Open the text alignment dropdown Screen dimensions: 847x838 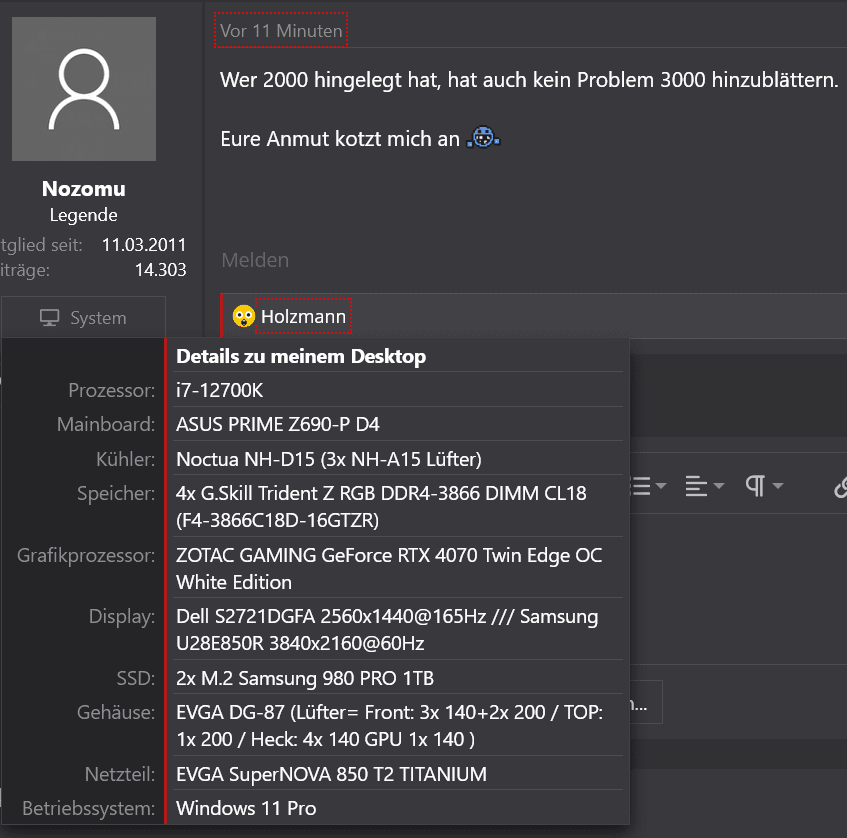coord(704,486)
